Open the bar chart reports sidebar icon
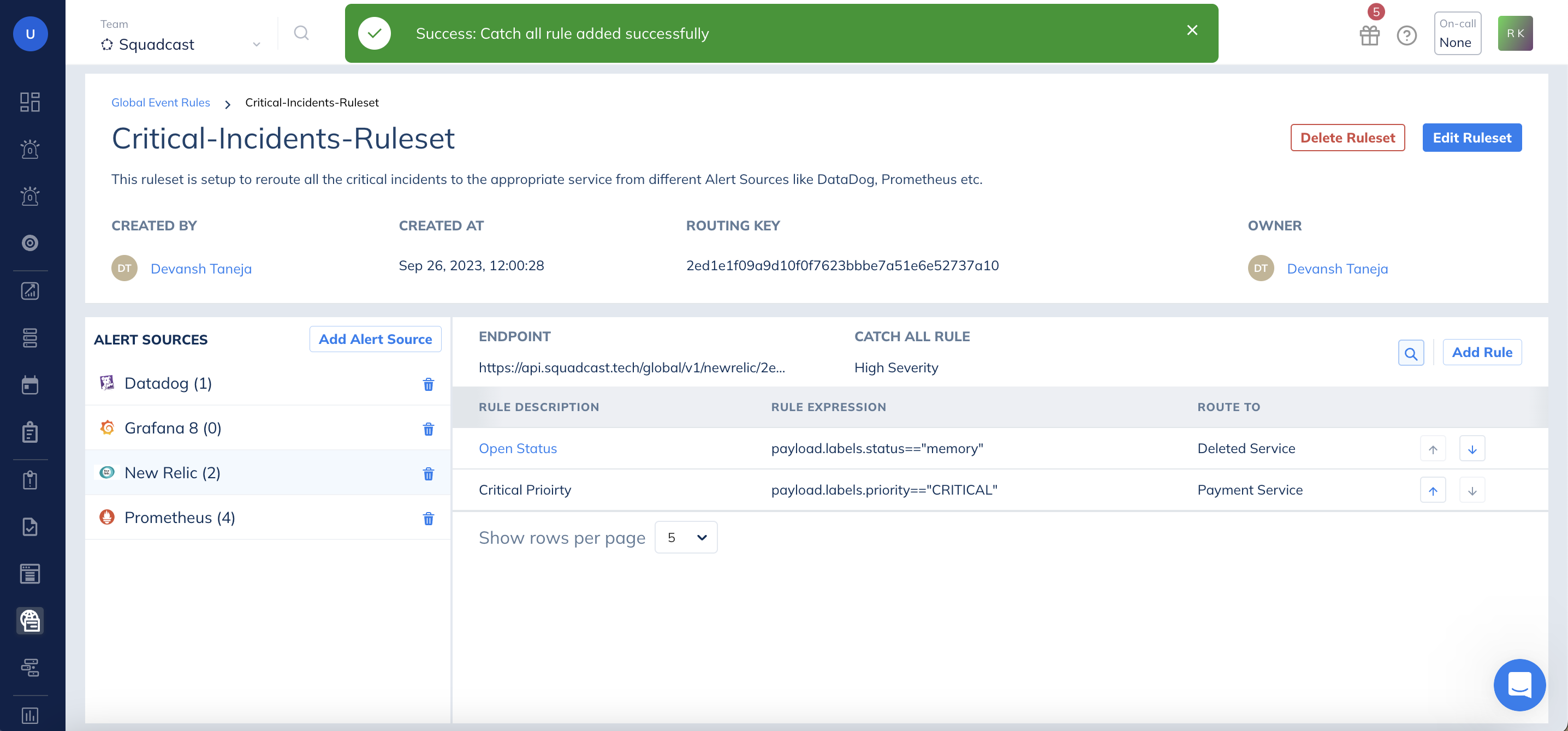Image resolution: width=1568 pixels, height=731 pixels. 30,716
